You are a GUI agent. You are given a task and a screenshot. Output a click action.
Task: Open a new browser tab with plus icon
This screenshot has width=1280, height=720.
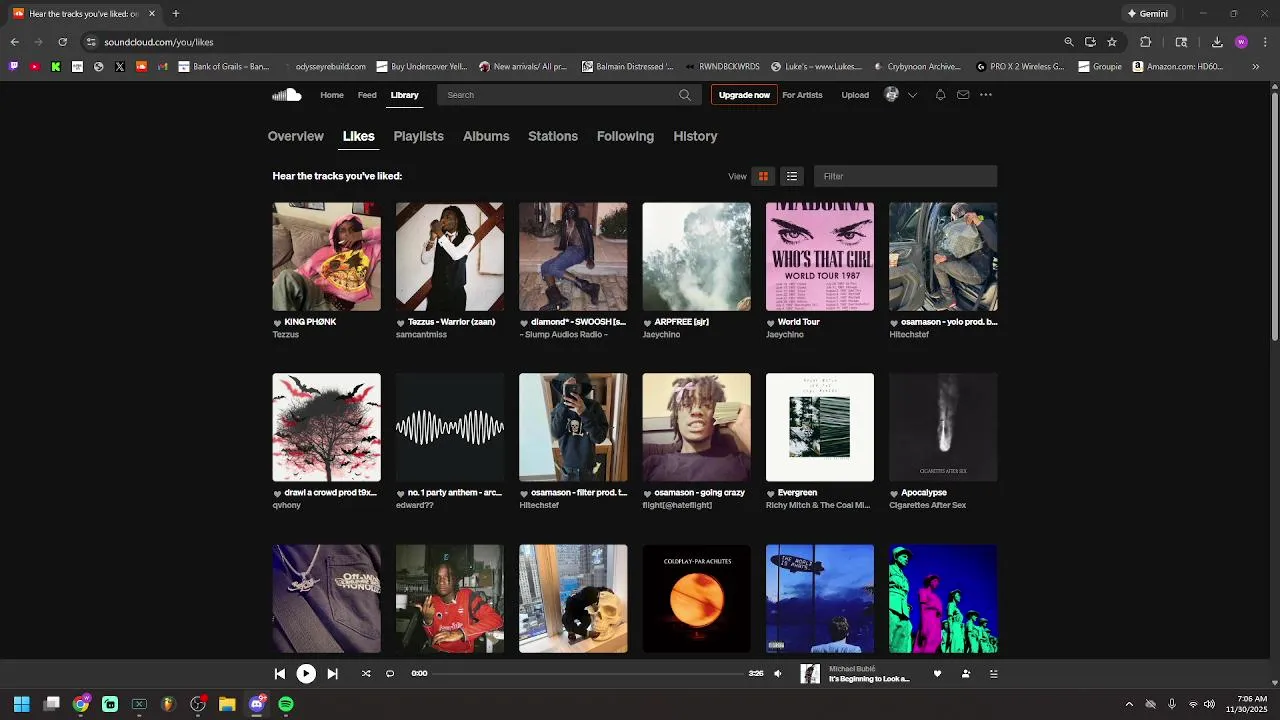(175, 14)
